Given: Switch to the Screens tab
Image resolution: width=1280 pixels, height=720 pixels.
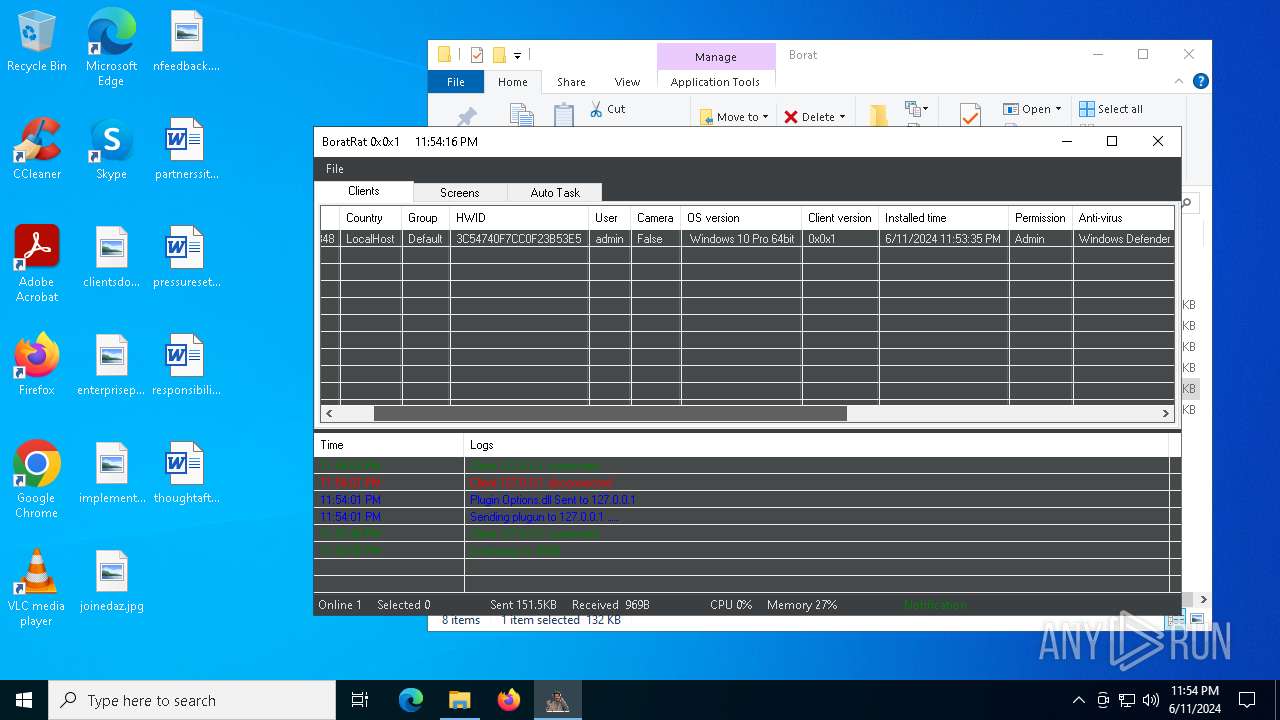Looking at the screenshot, I should (459, 192).
